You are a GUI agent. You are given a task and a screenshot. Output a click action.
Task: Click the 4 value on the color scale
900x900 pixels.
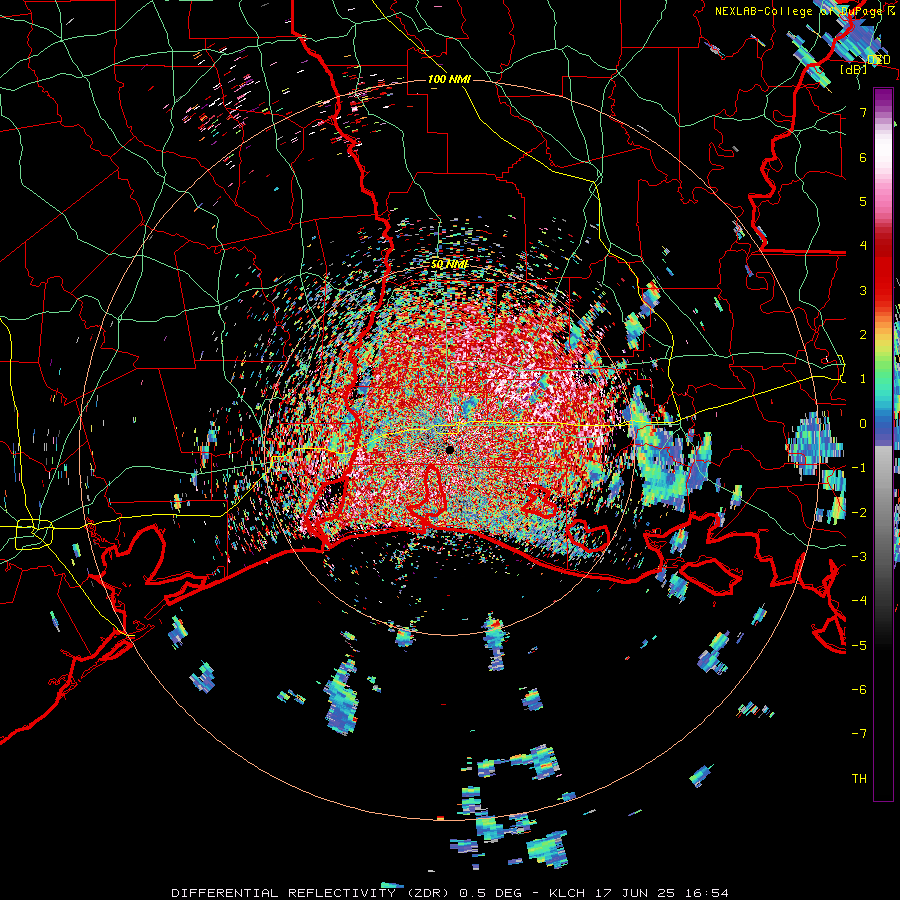click(x=863, y=246)
